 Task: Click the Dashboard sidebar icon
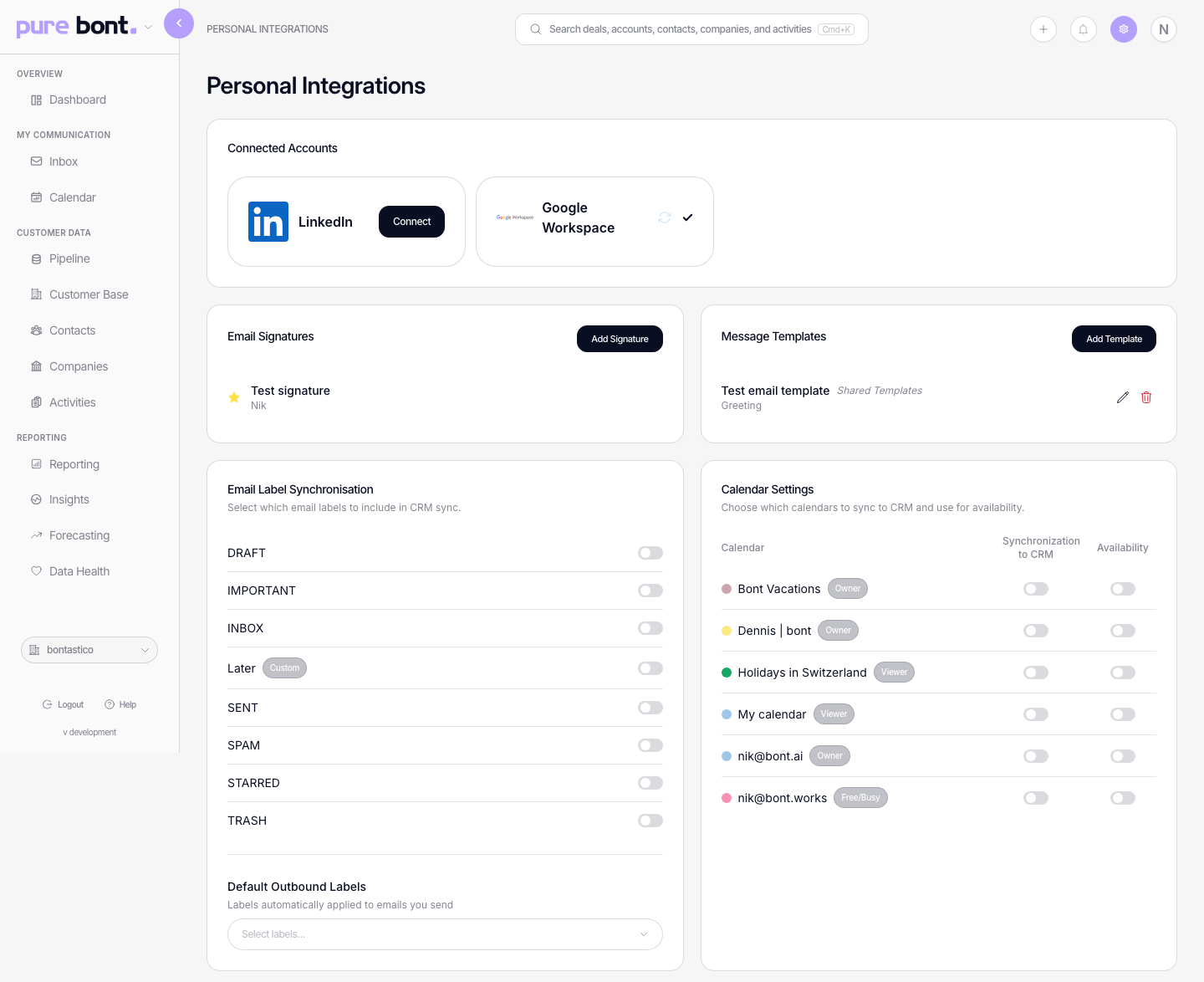[36, 100]
